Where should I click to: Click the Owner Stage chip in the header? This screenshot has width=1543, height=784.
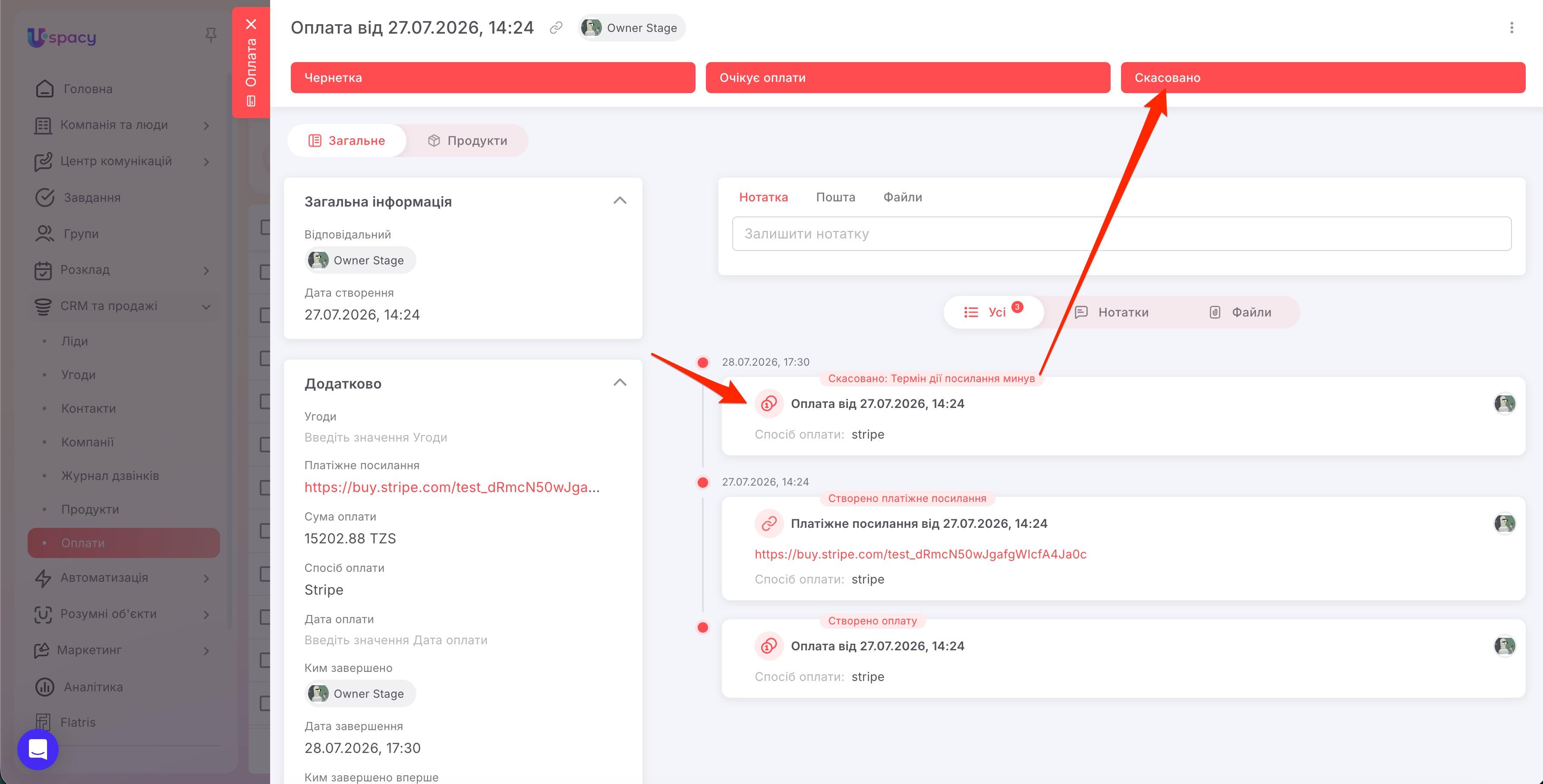(631, 28)
